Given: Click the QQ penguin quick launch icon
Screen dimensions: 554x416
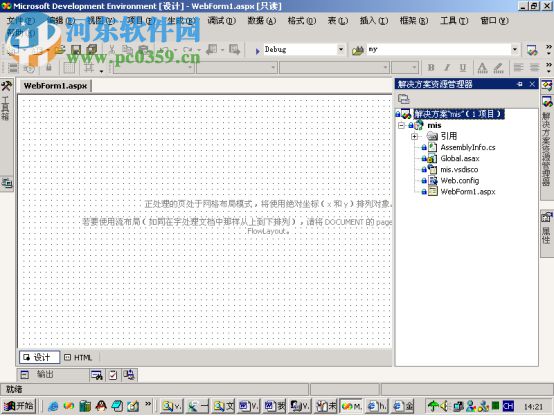Looking at the screenshot, I should coord(101,406).
